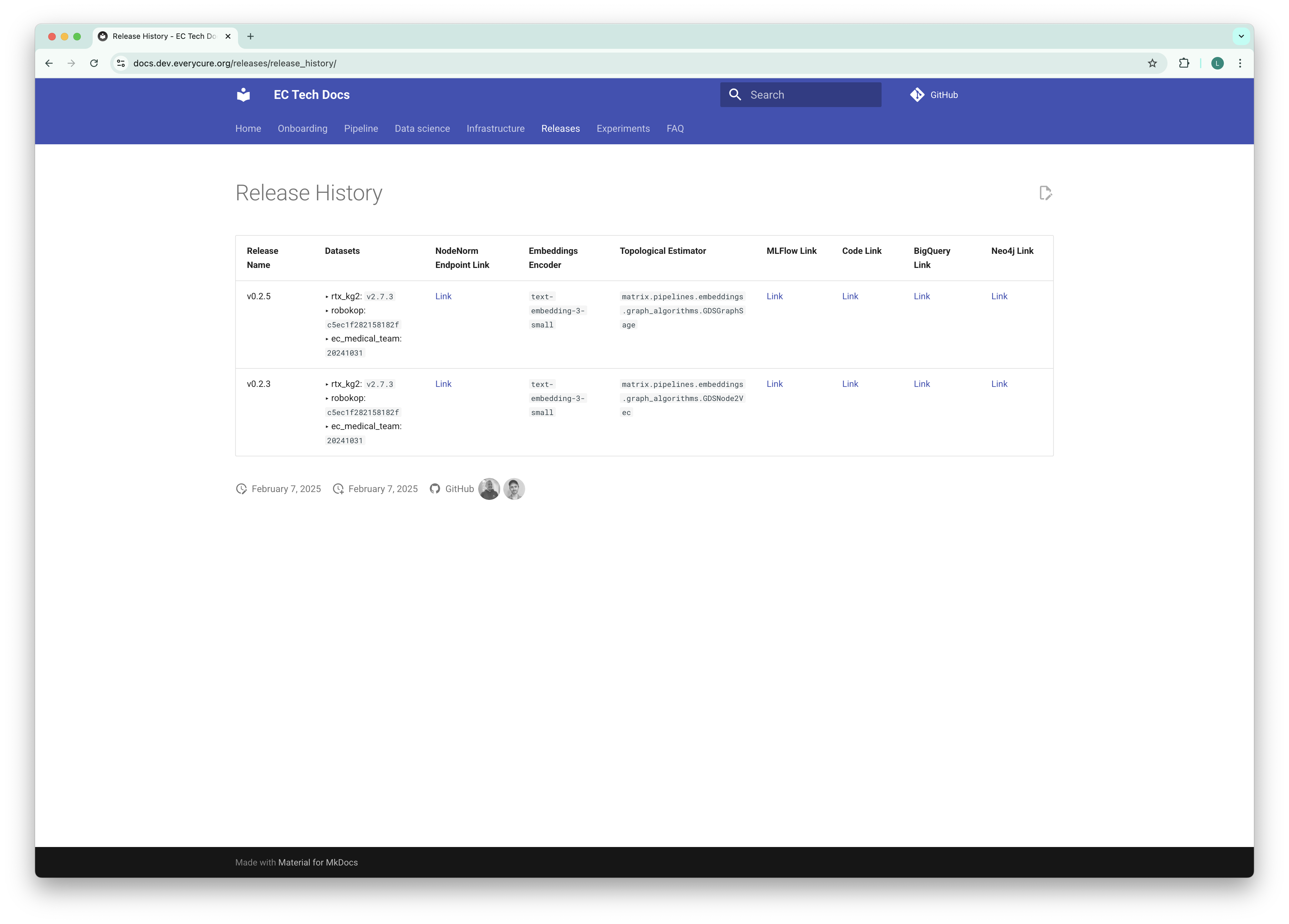Click the first contributor avatar

489,489
